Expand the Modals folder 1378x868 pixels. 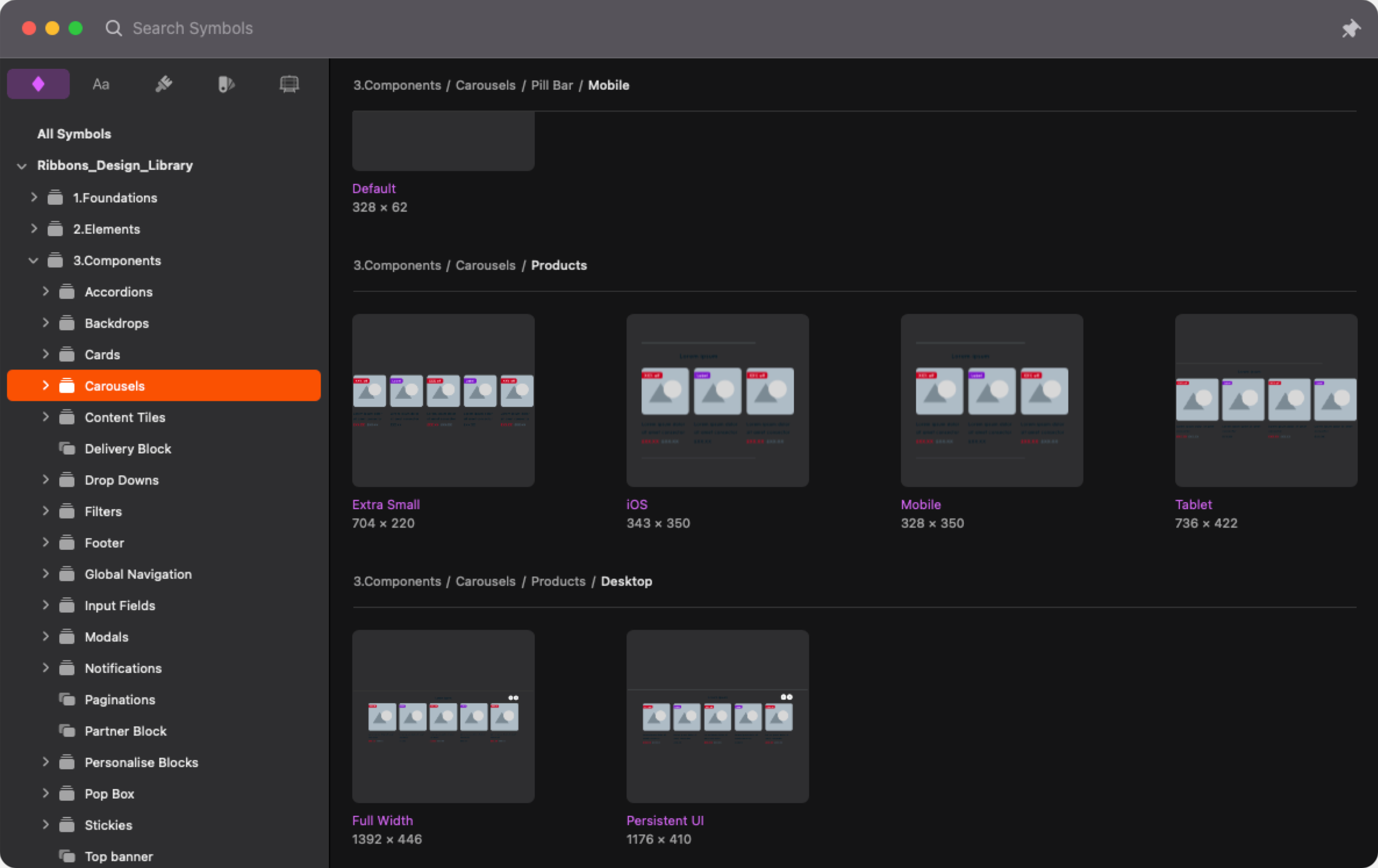coord(46,636)
